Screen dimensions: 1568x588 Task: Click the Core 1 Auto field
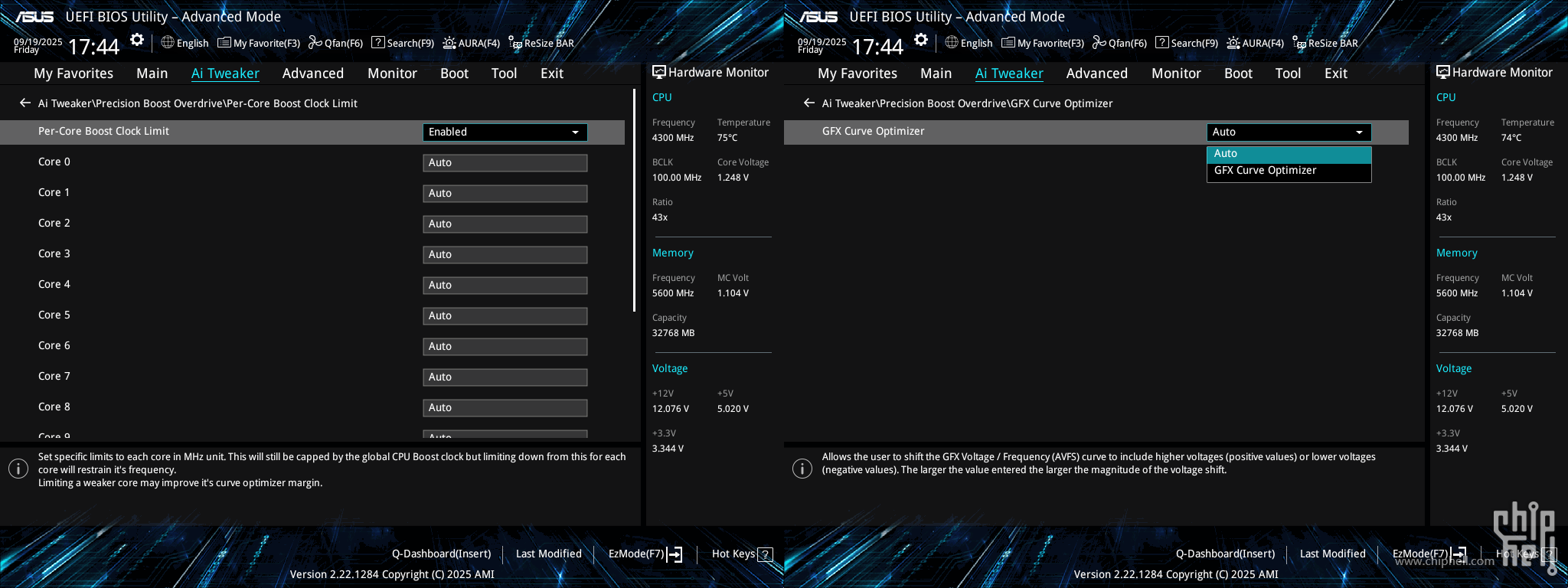coord(505,193)
